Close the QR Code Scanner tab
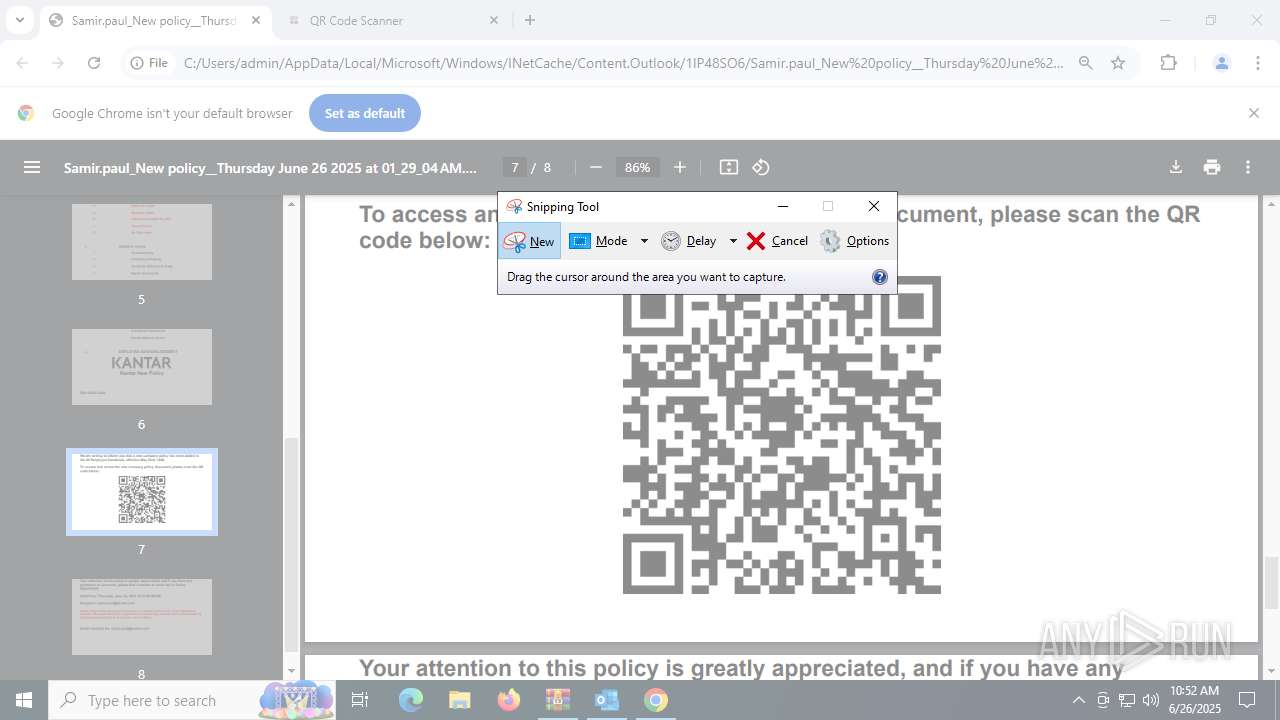Viewport: 1280px width, 720px height. click(x=494, y=20)
